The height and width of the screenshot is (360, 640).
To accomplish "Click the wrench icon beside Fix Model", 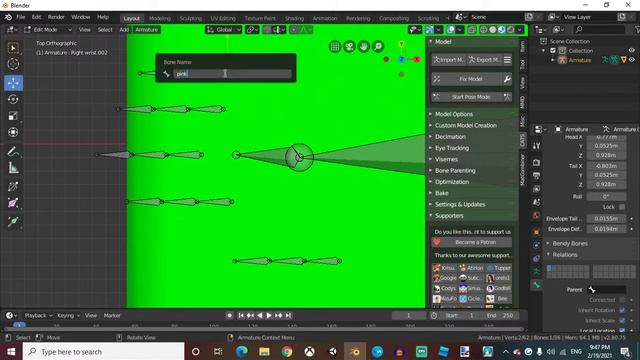I will pyautogui.click(x=507, y=79).
